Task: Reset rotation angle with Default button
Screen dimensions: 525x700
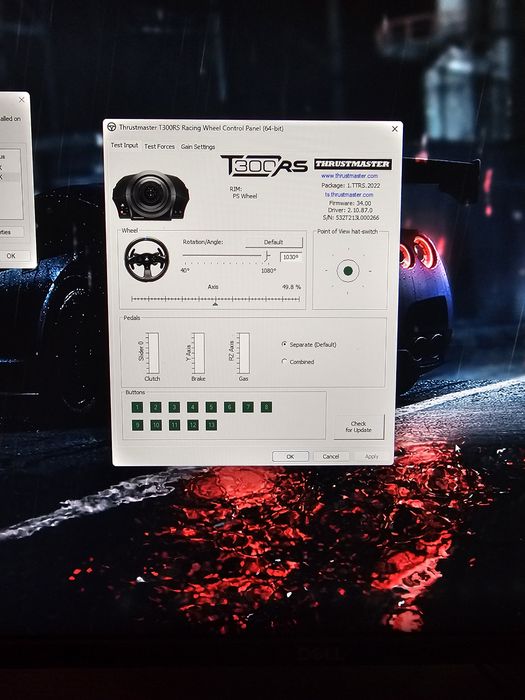Action: pyautogui.click(x=274, y=242)
